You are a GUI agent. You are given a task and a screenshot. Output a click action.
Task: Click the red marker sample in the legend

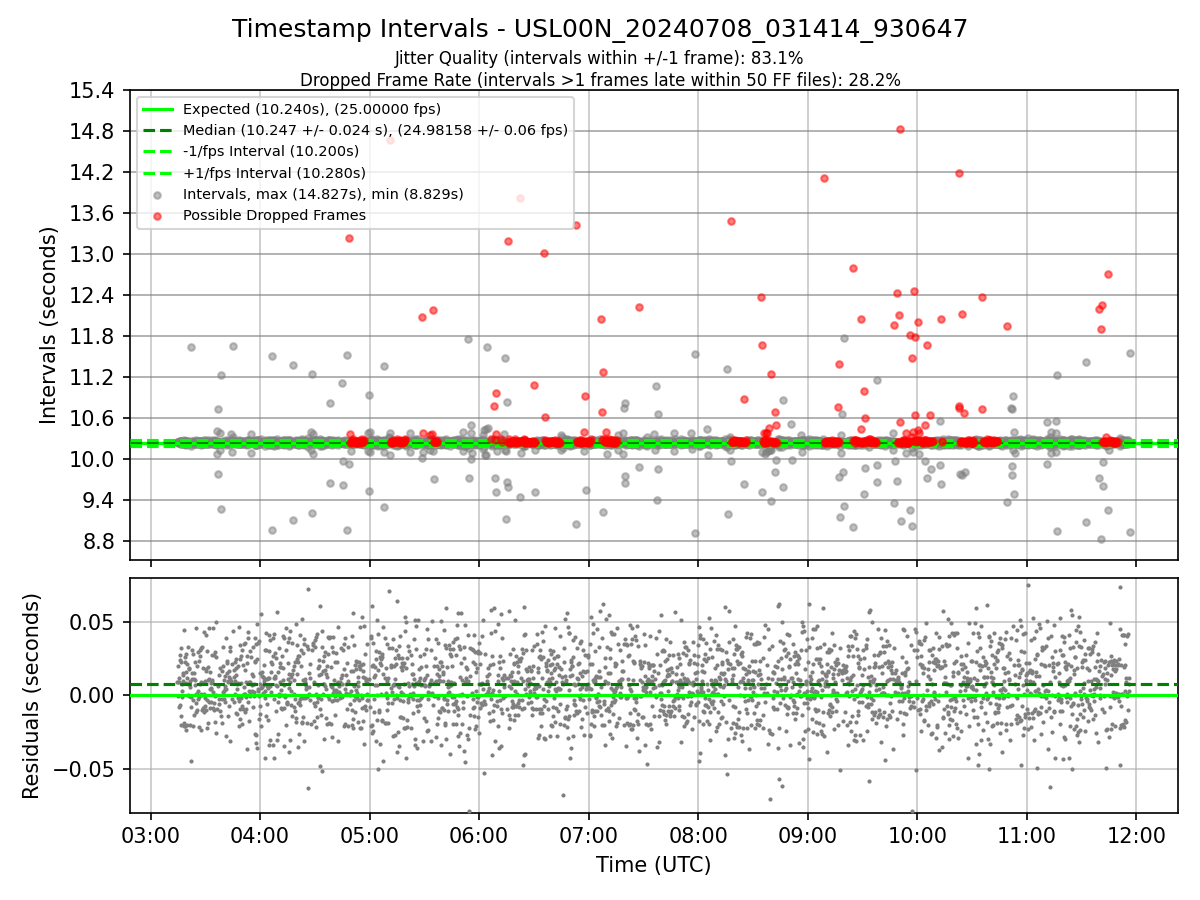[x=159, y=216]
